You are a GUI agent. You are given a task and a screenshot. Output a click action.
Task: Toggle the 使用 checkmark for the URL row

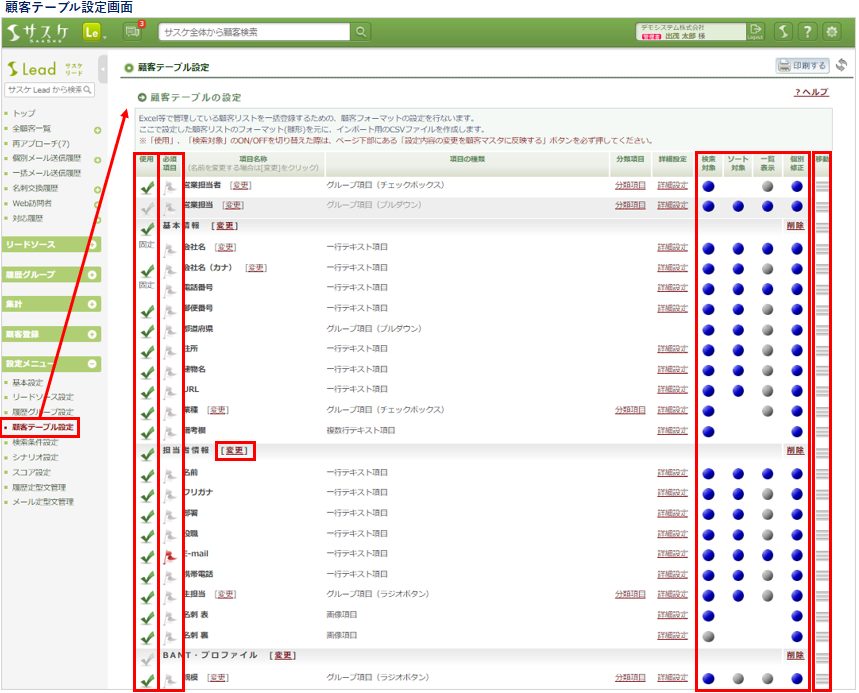[147, 391]
